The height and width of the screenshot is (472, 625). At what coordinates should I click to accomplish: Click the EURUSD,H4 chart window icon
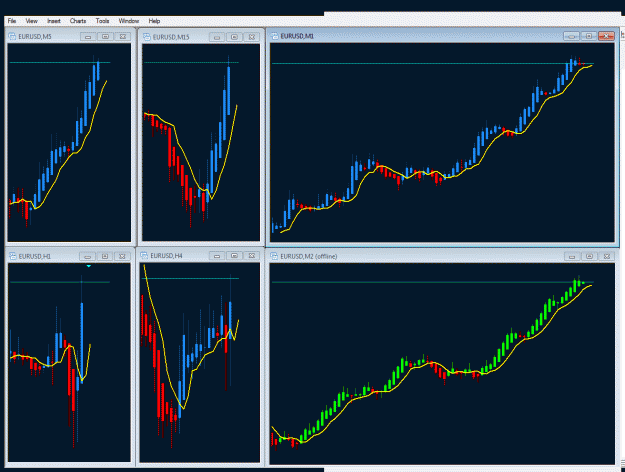(144, 256)
